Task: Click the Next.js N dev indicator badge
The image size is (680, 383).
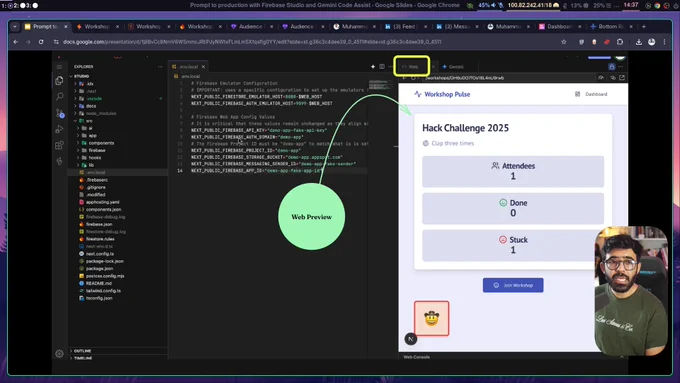Action: [411, 339]
